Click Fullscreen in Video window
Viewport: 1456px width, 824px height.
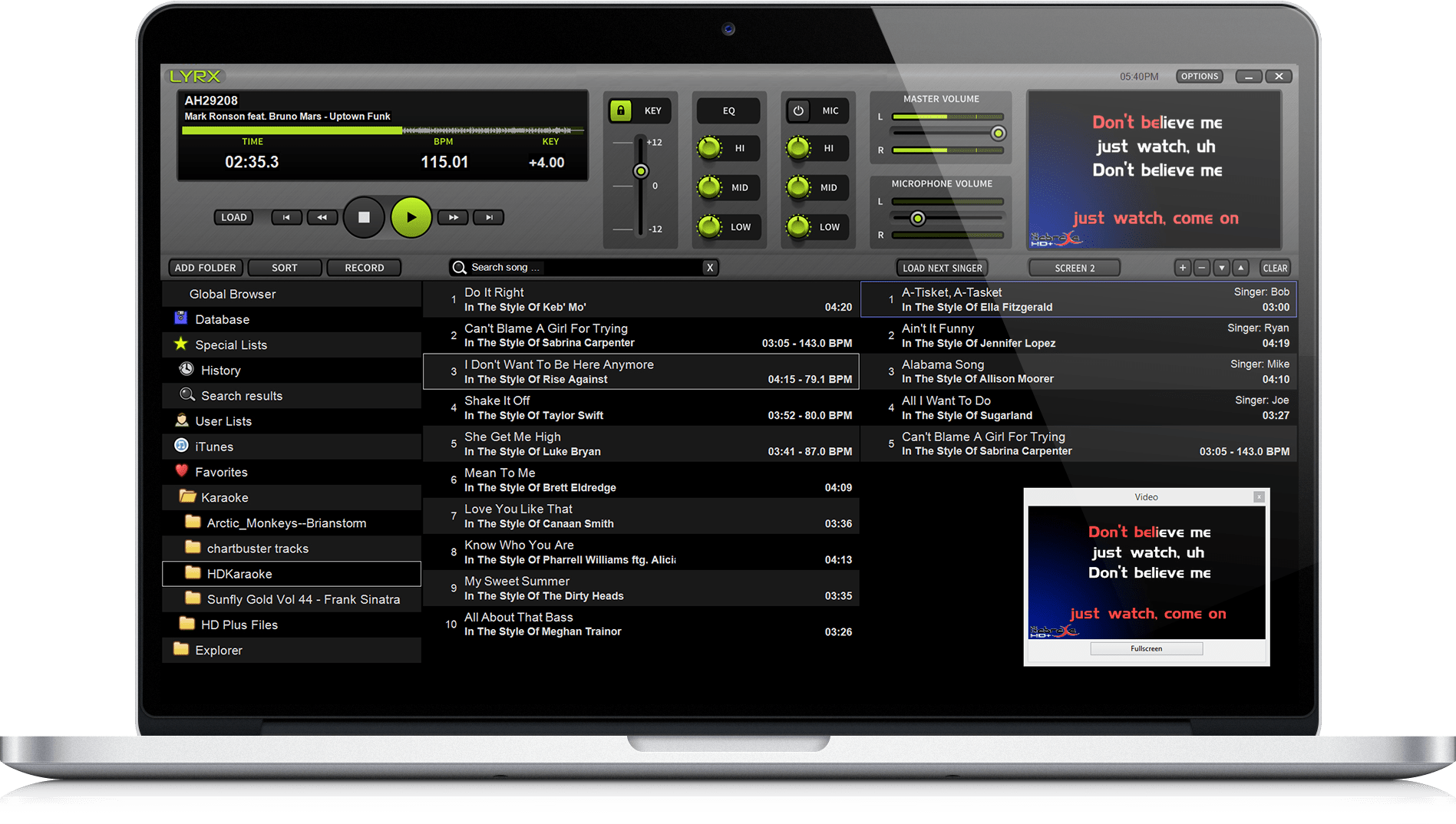tap(1146, 648)
